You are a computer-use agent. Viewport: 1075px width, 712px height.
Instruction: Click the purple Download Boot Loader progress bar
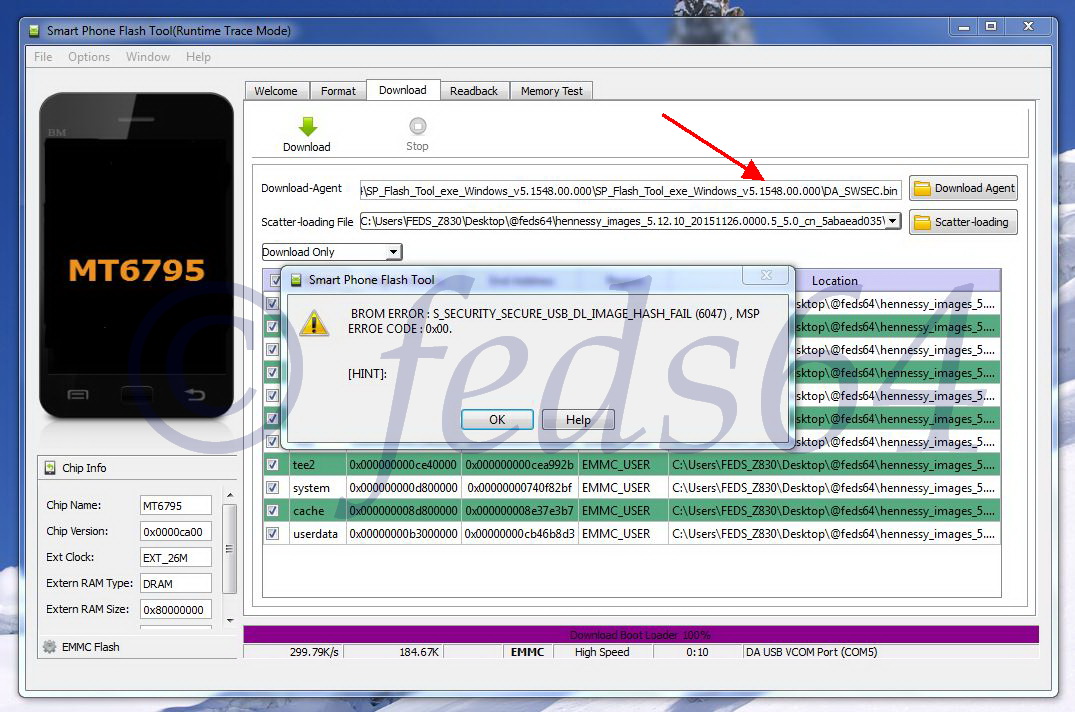point(640,635)
